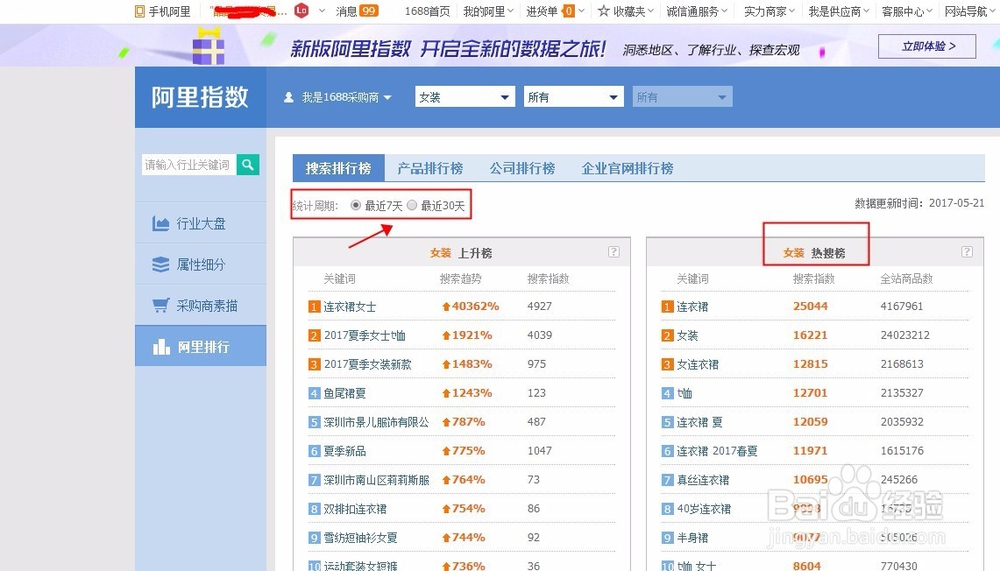Click keyword 半身裙 in 热搜榜

click(692, 538)
